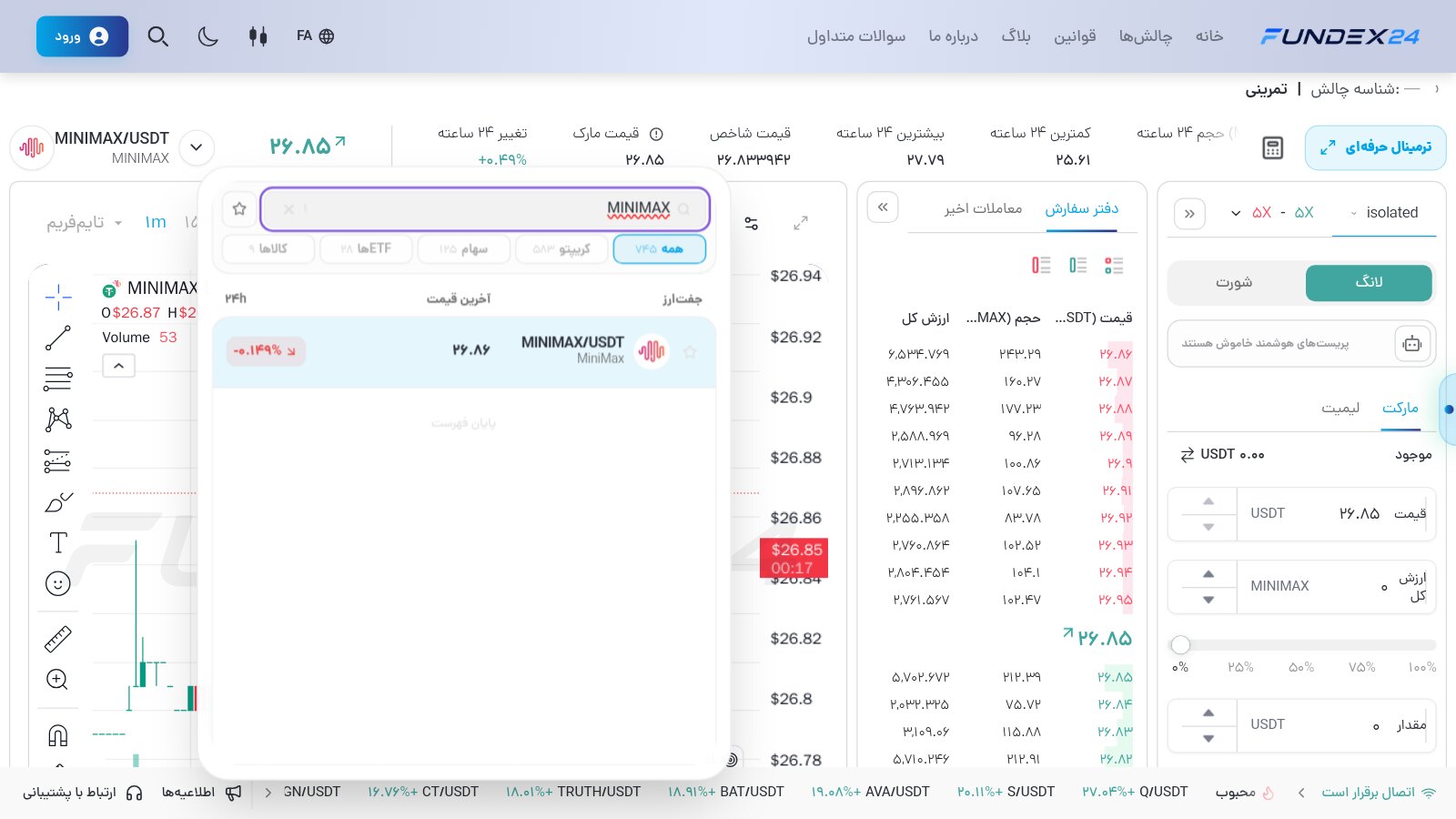Select the لانگ long button

click(1369, 283)
